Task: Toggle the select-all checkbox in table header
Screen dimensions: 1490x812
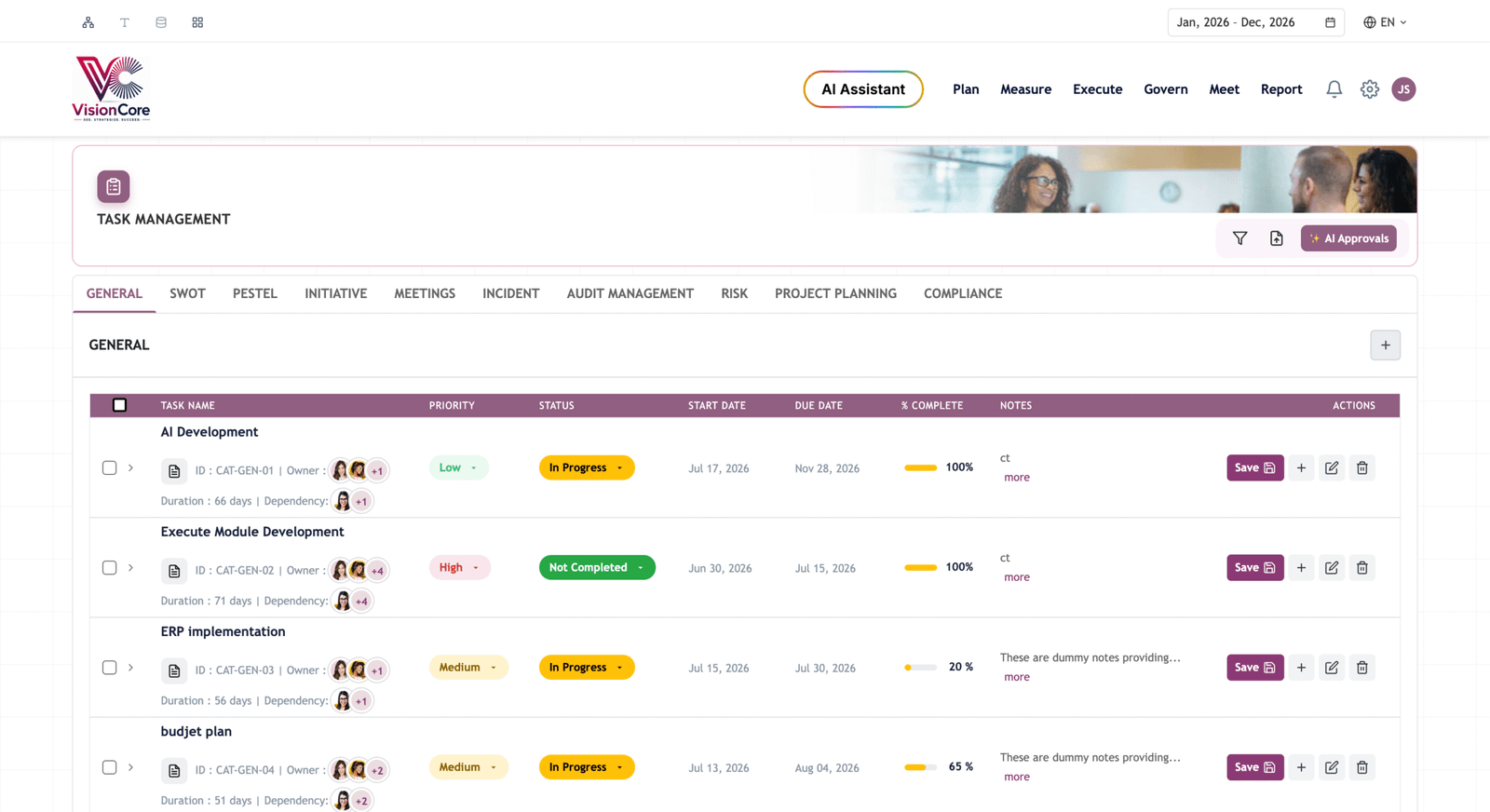Action: pyautogui.click(x=119, y=405)
